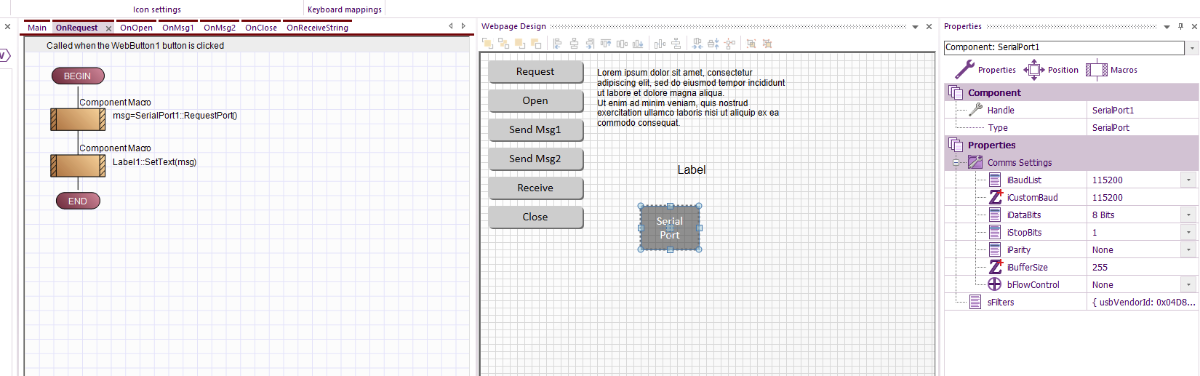Align selected objects to top edges
Screen dimensions: 1200x376
(606, 43)
